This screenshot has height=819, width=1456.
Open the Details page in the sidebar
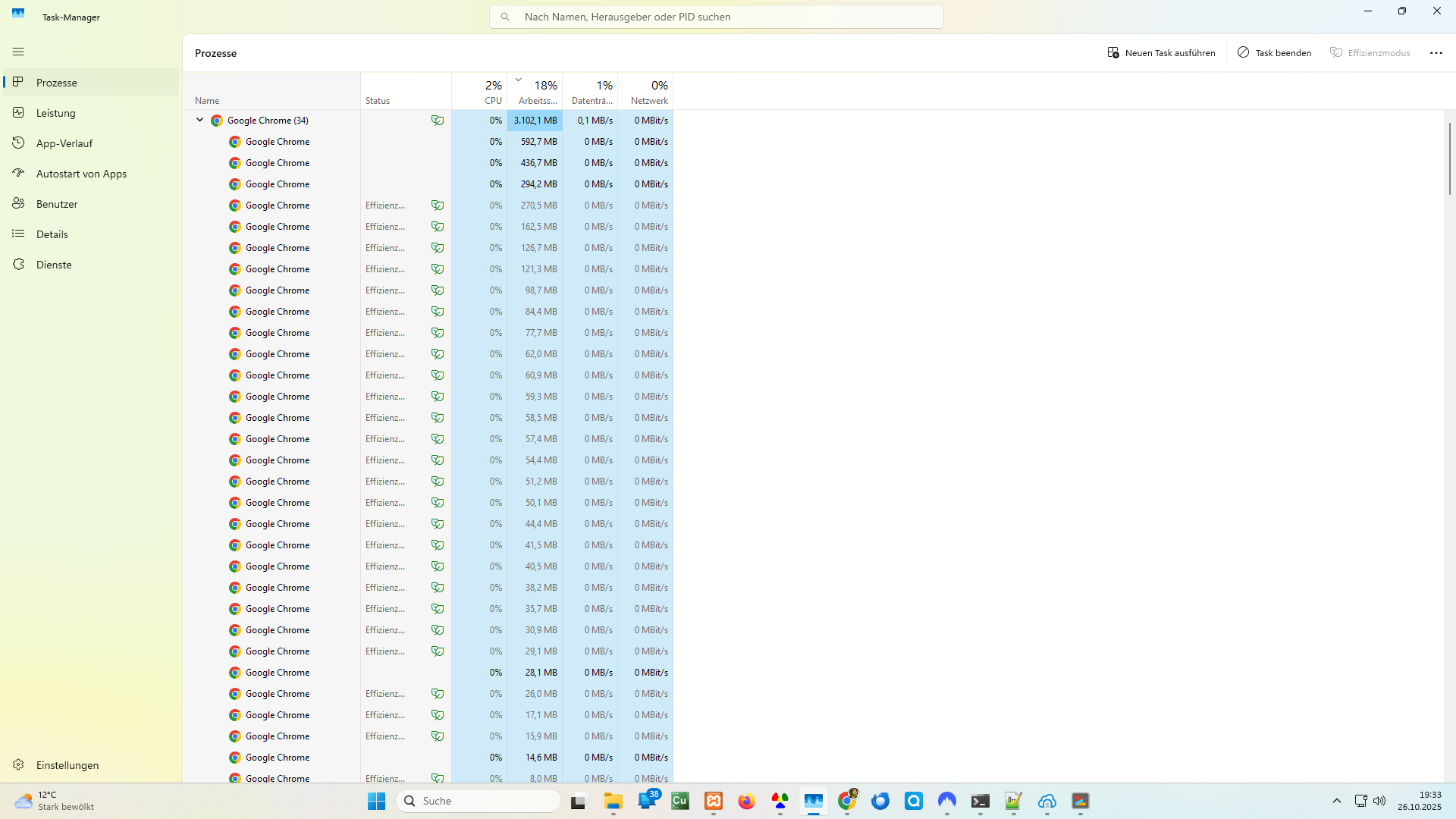[x=52, y=234]
